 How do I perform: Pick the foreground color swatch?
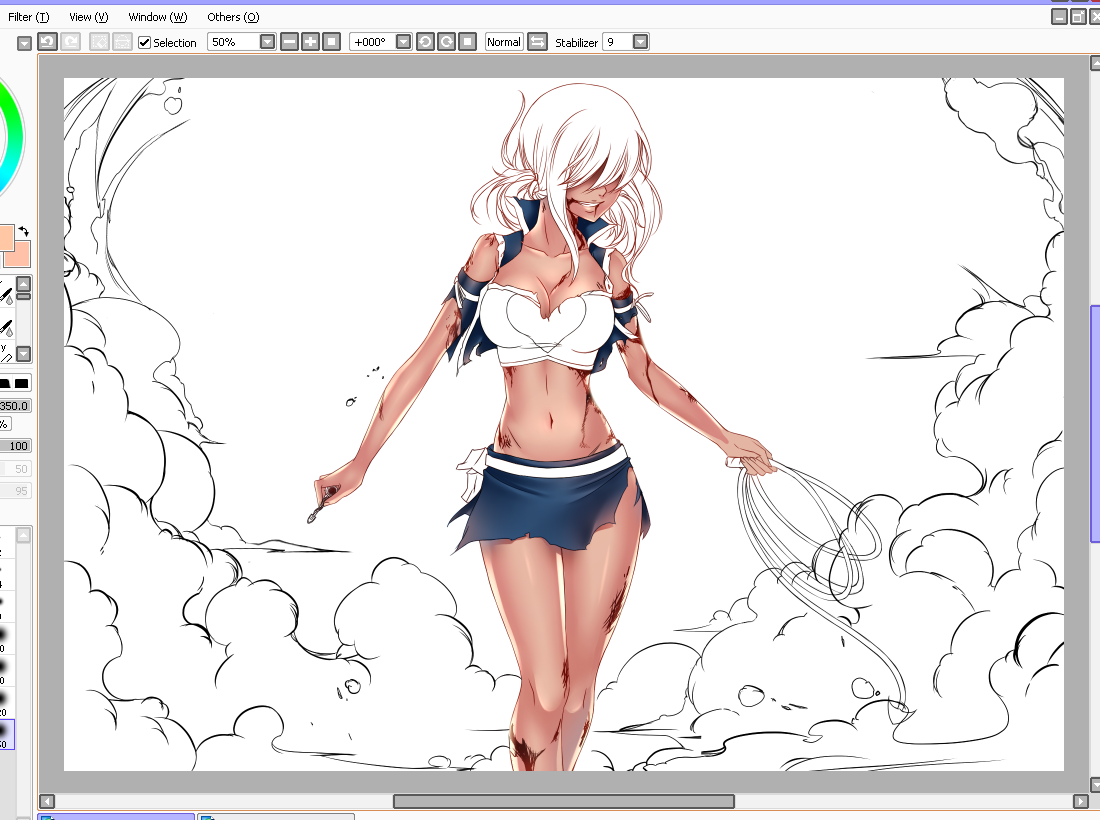click(4, 238)
